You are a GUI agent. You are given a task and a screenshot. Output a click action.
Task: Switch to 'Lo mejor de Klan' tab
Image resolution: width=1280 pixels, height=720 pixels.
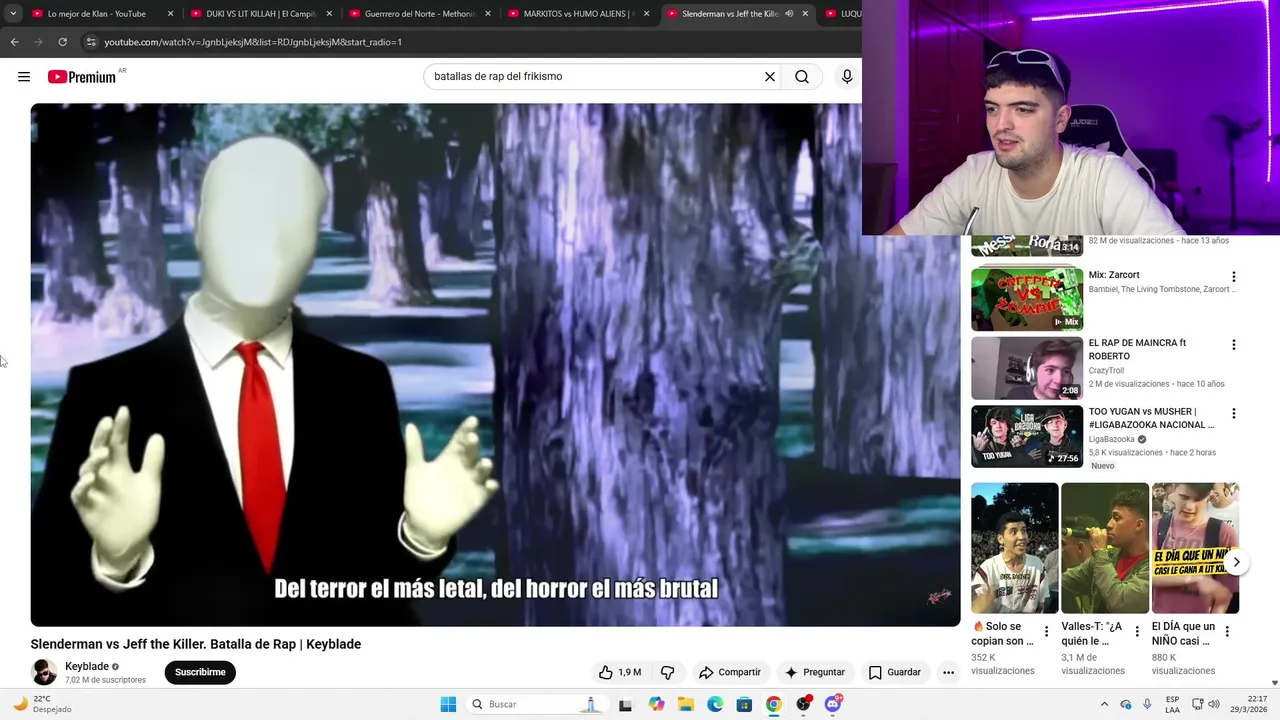97,14
